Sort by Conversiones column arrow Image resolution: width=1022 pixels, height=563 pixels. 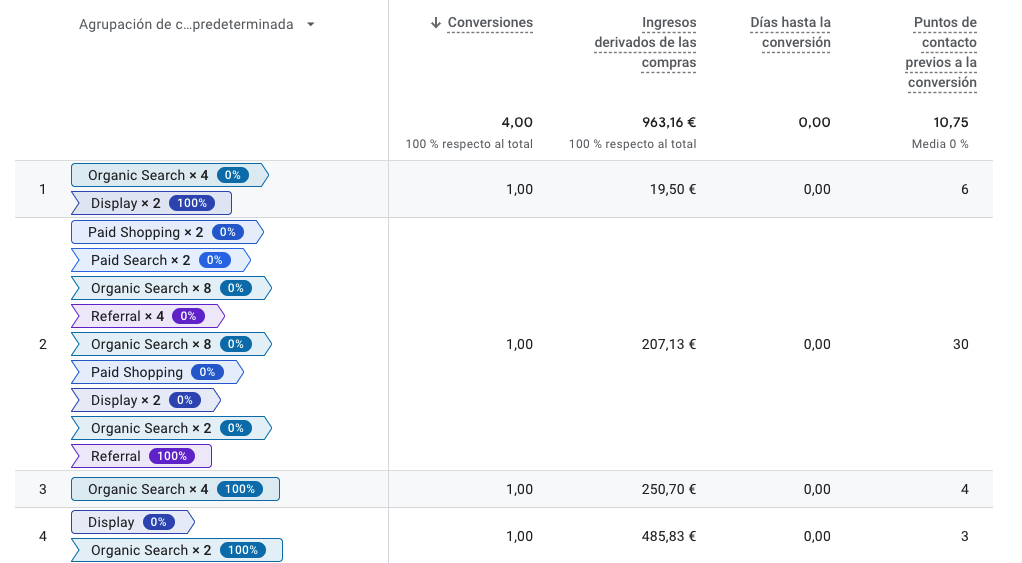(436, 23)
